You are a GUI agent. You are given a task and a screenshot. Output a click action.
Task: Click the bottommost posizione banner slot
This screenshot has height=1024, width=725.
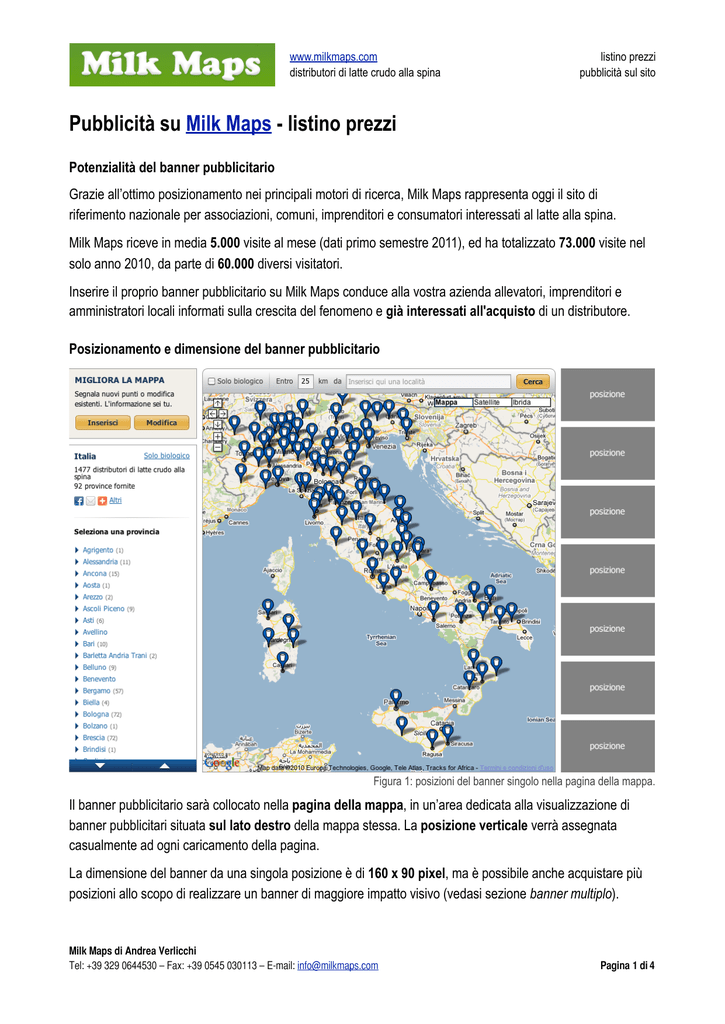(607, 746)
